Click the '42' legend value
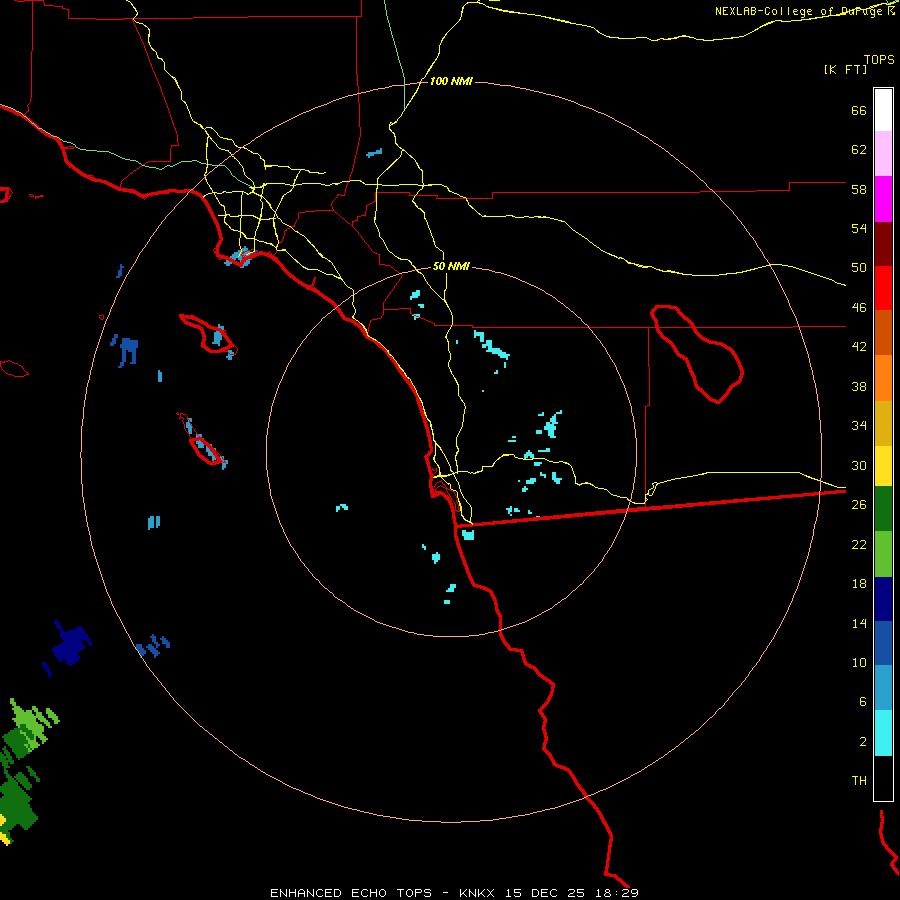 [x=859, y=347]
